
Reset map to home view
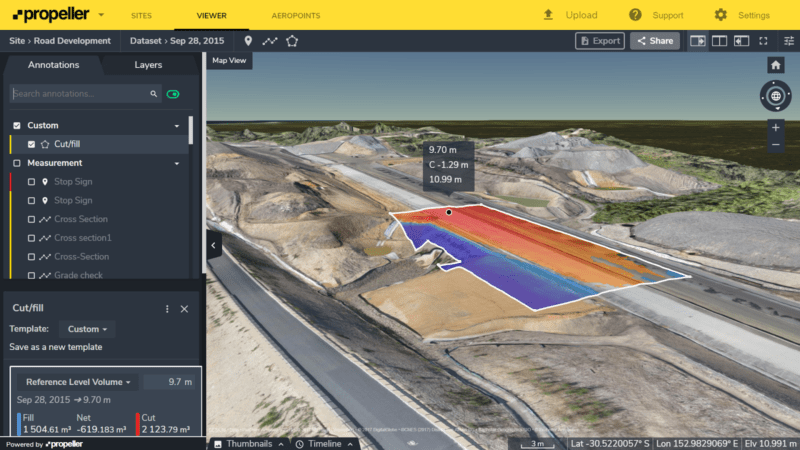coord(776,65)
